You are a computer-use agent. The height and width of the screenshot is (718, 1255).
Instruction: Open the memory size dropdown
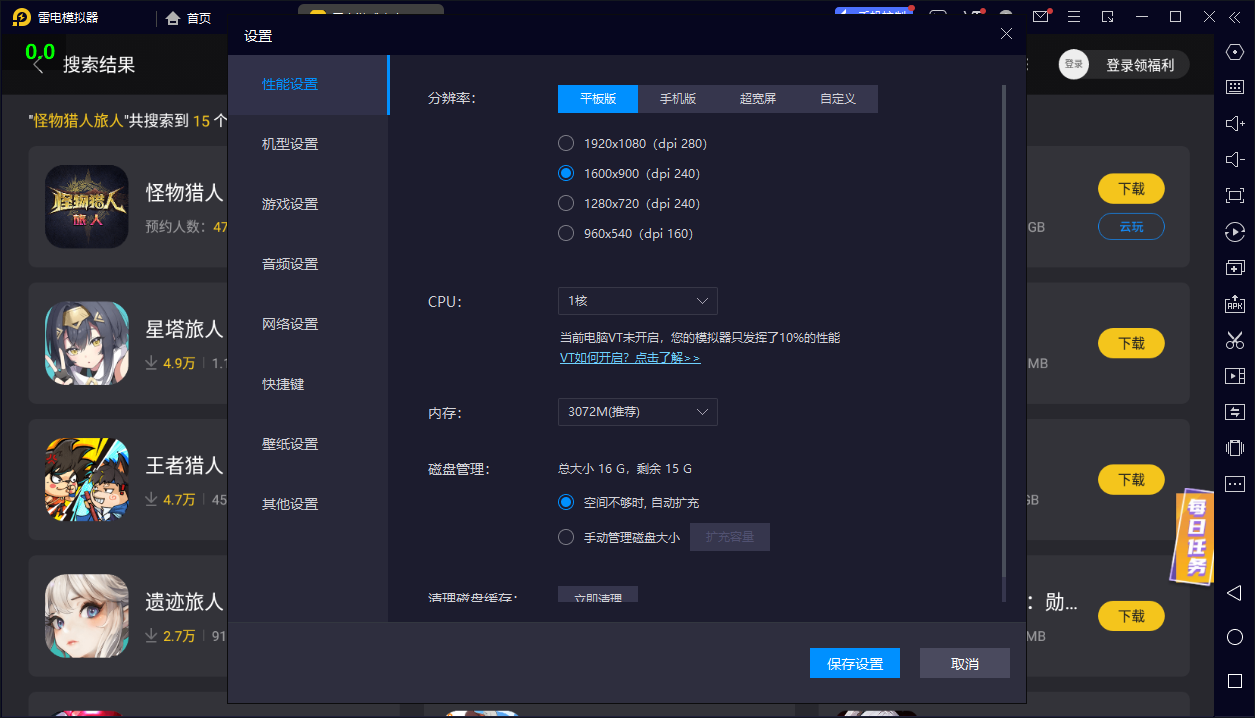point(637,411)
